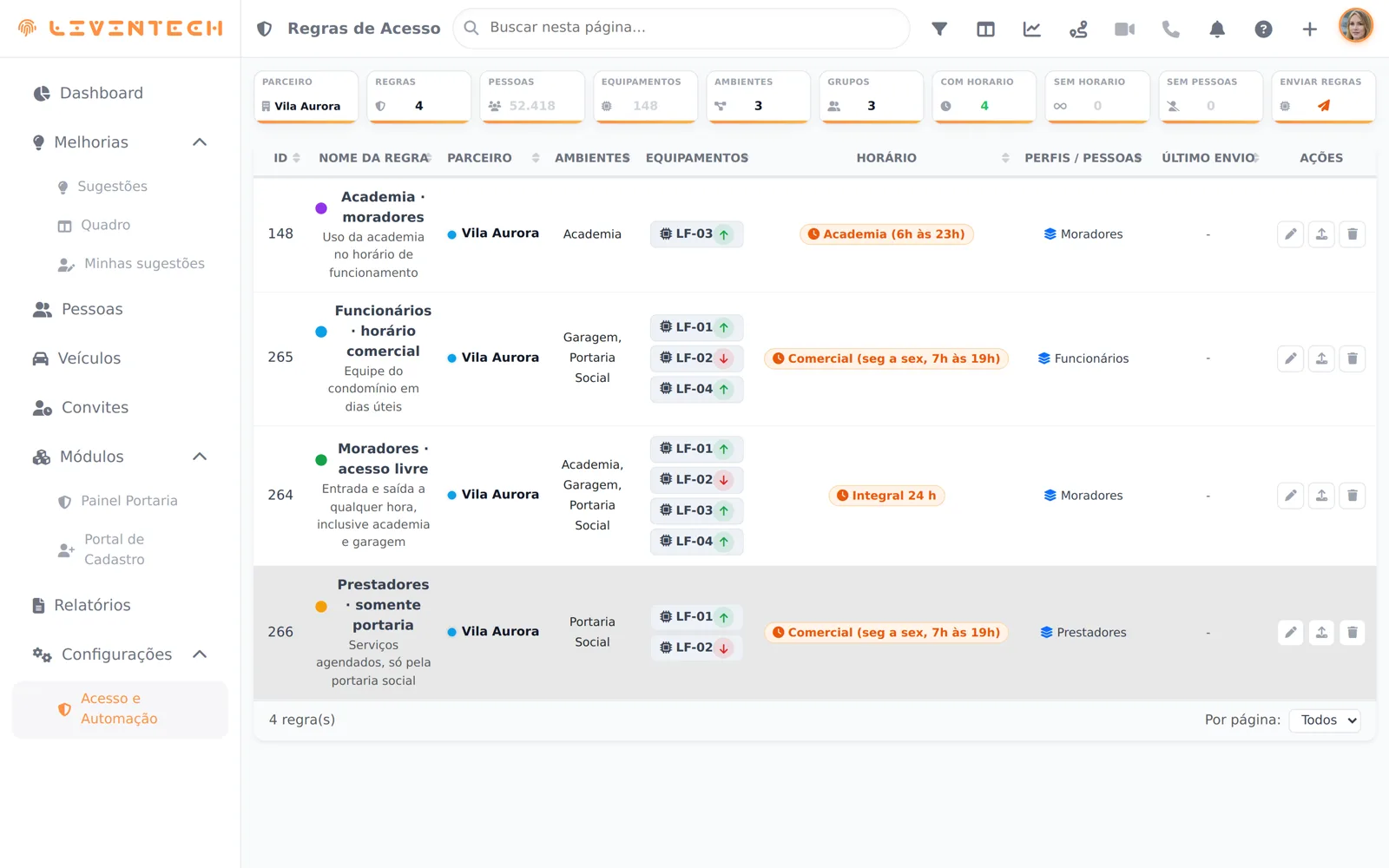Click the columns layout icon
The width and height of the screenshot is (1389, 868).
pos(985,29)
